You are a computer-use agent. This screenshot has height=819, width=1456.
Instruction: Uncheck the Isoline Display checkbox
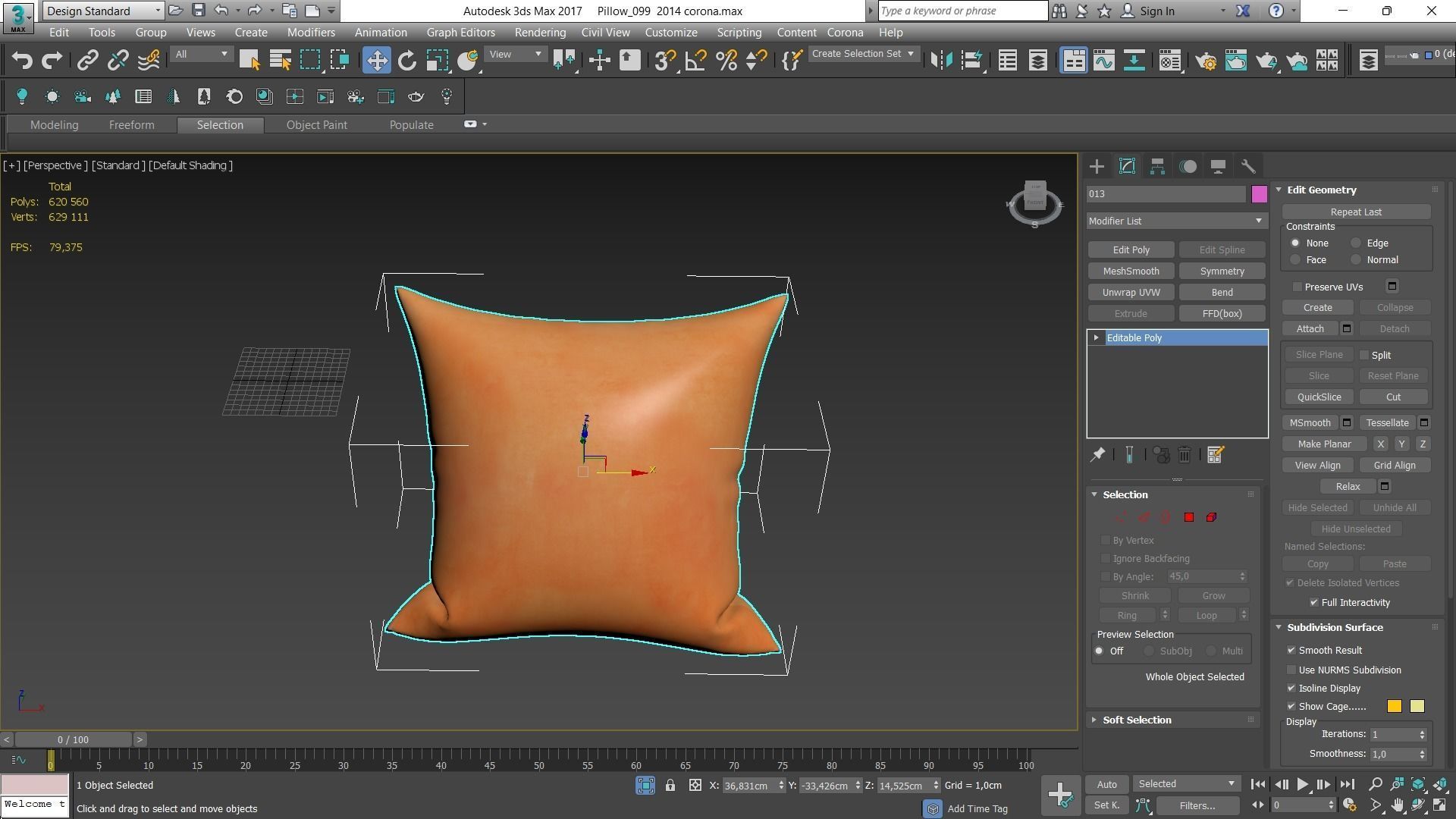coord(1291,688)
